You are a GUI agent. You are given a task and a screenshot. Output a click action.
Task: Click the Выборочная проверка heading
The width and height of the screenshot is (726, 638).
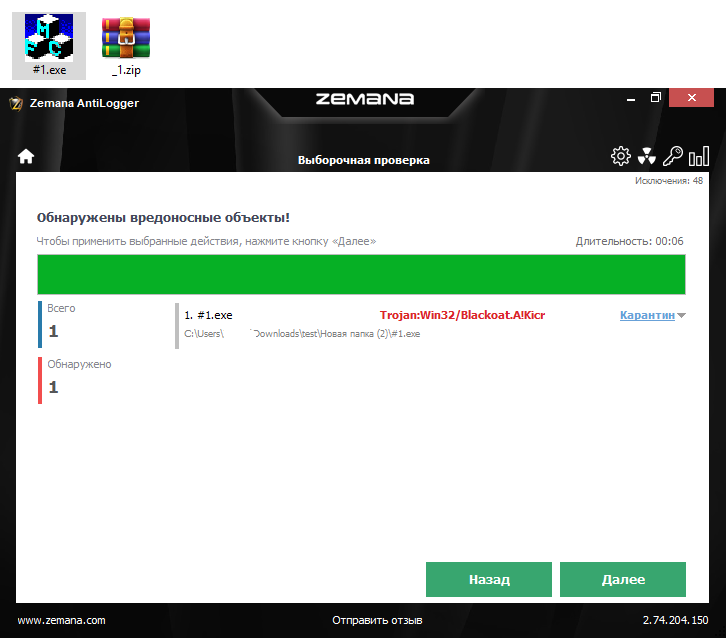click(363, 160)
